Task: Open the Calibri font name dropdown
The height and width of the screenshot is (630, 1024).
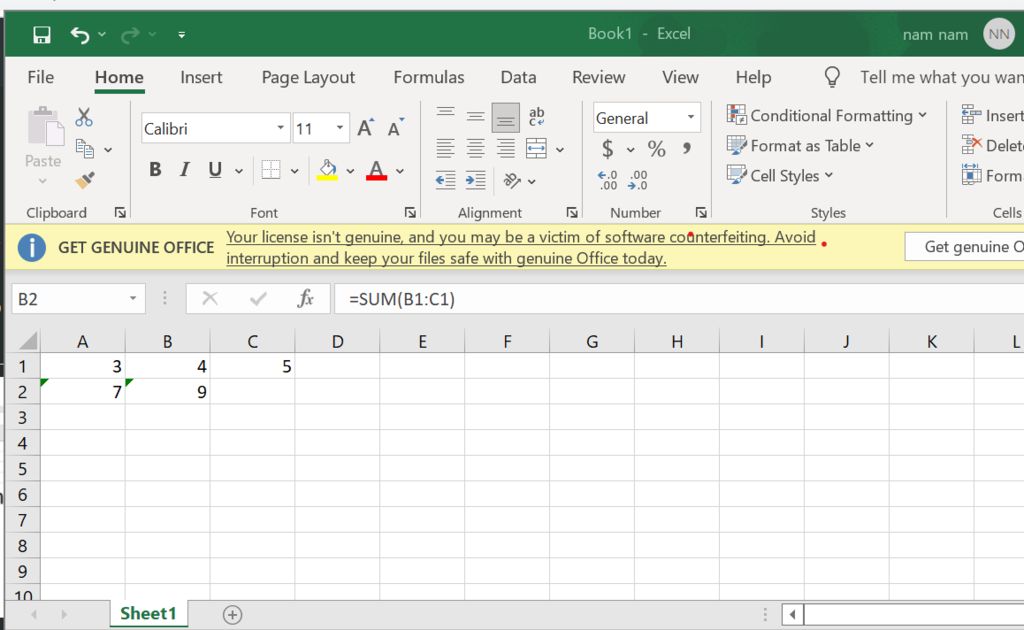Action: coord(280,128)
